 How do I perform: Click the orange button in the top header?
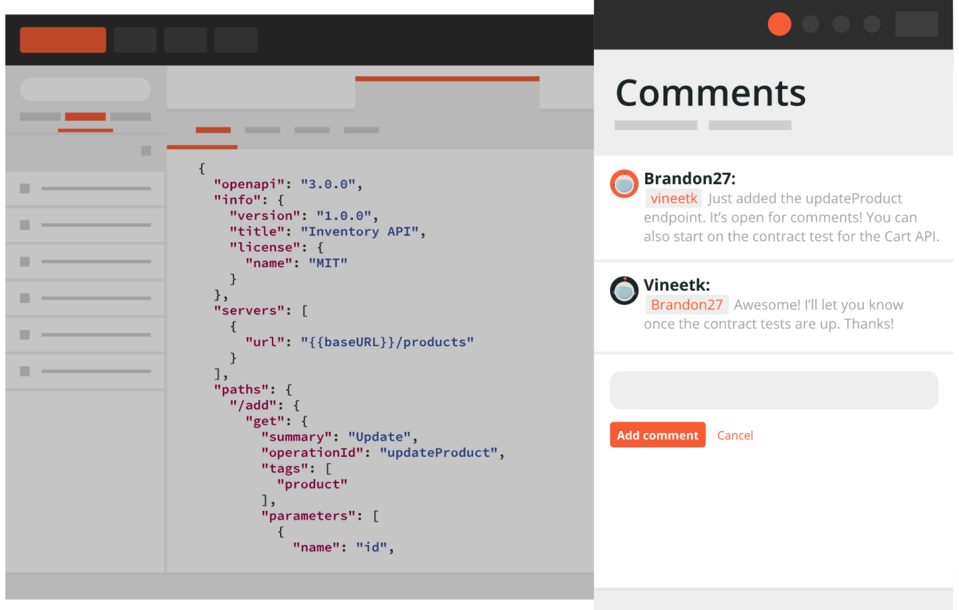pyautogui.click(x=63, y=40)
